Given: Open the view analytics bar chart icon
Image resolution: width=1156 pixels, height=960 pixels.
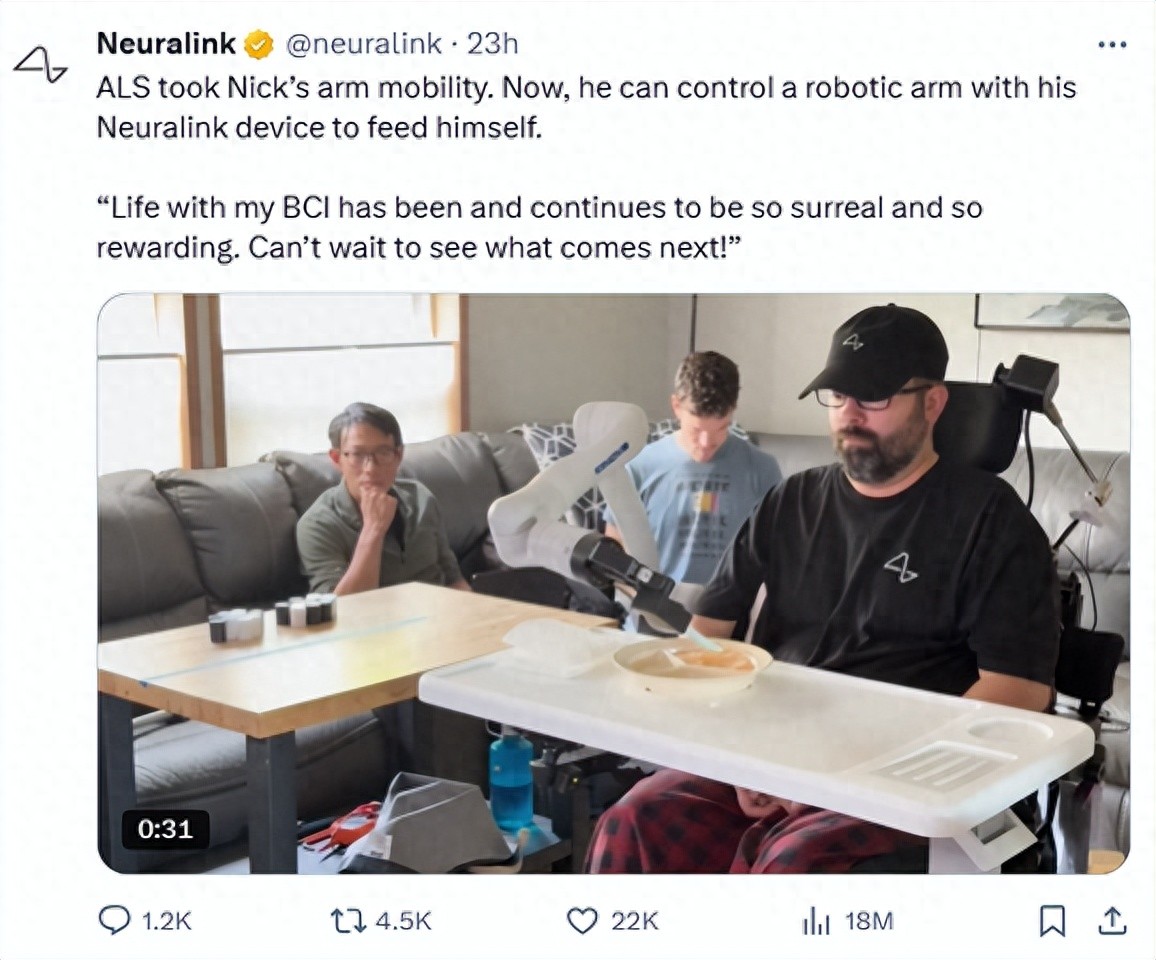Looking at the screenshot, I should (x=816, y=922).
